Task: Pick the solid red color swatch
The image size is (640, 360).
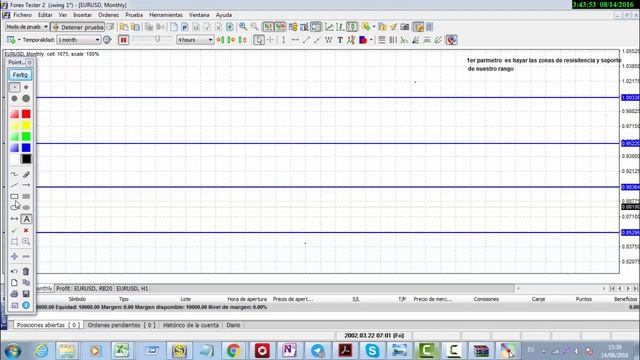Action: pyautogui.click(x=26, y=114)
